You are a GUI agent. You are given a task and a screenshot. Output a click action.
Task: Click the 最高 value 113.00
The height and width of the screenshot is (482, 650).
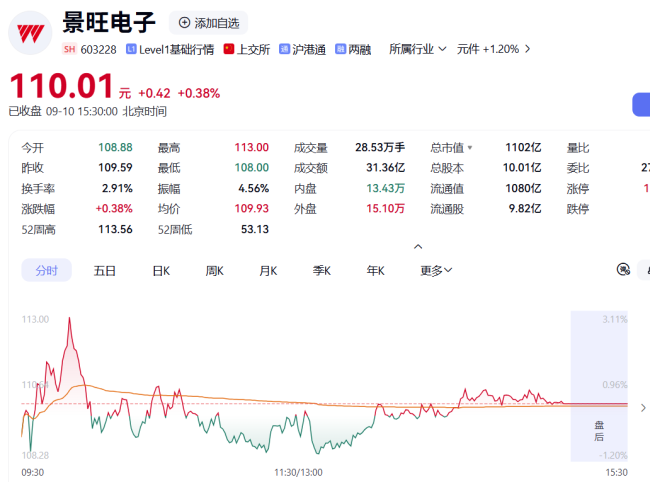point(252,148)
